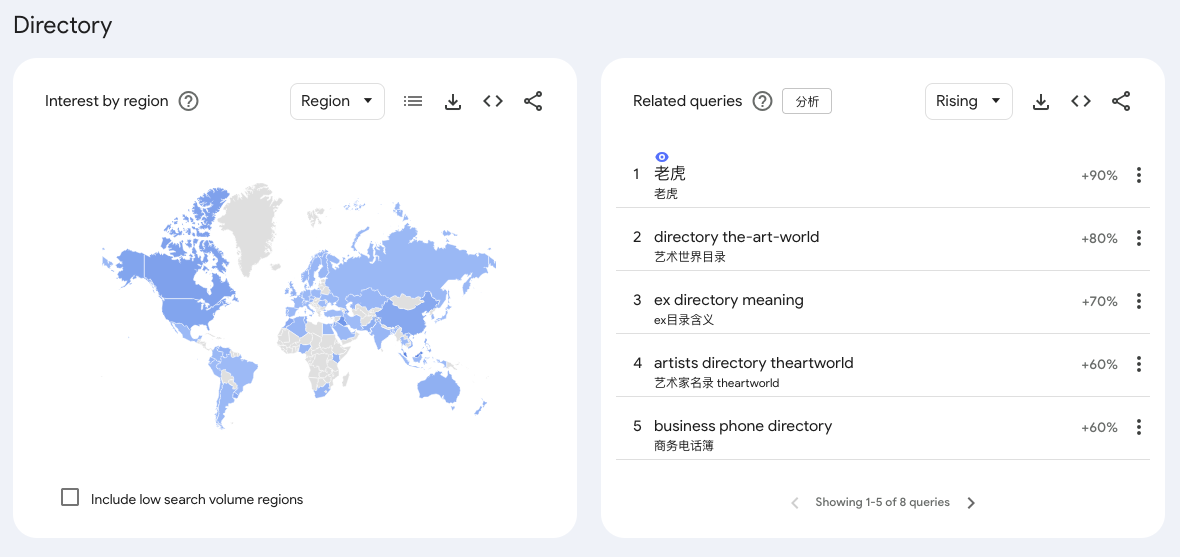Image resolution: width=1180 pixels, height=557 pixels.
Task: Download Related queries data
Action: pyautogui.click(x=1041, y=102)
